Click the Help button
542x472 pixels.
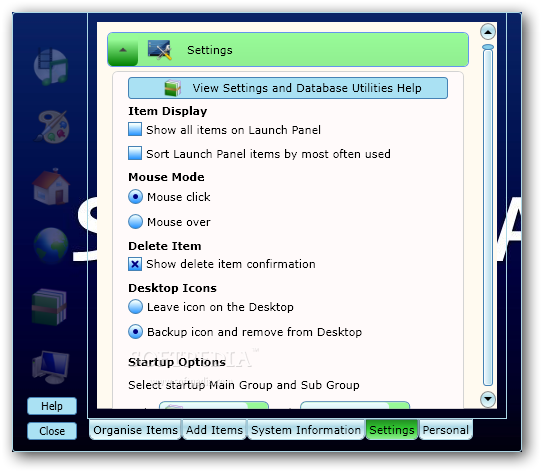click(x=52, y=406)
